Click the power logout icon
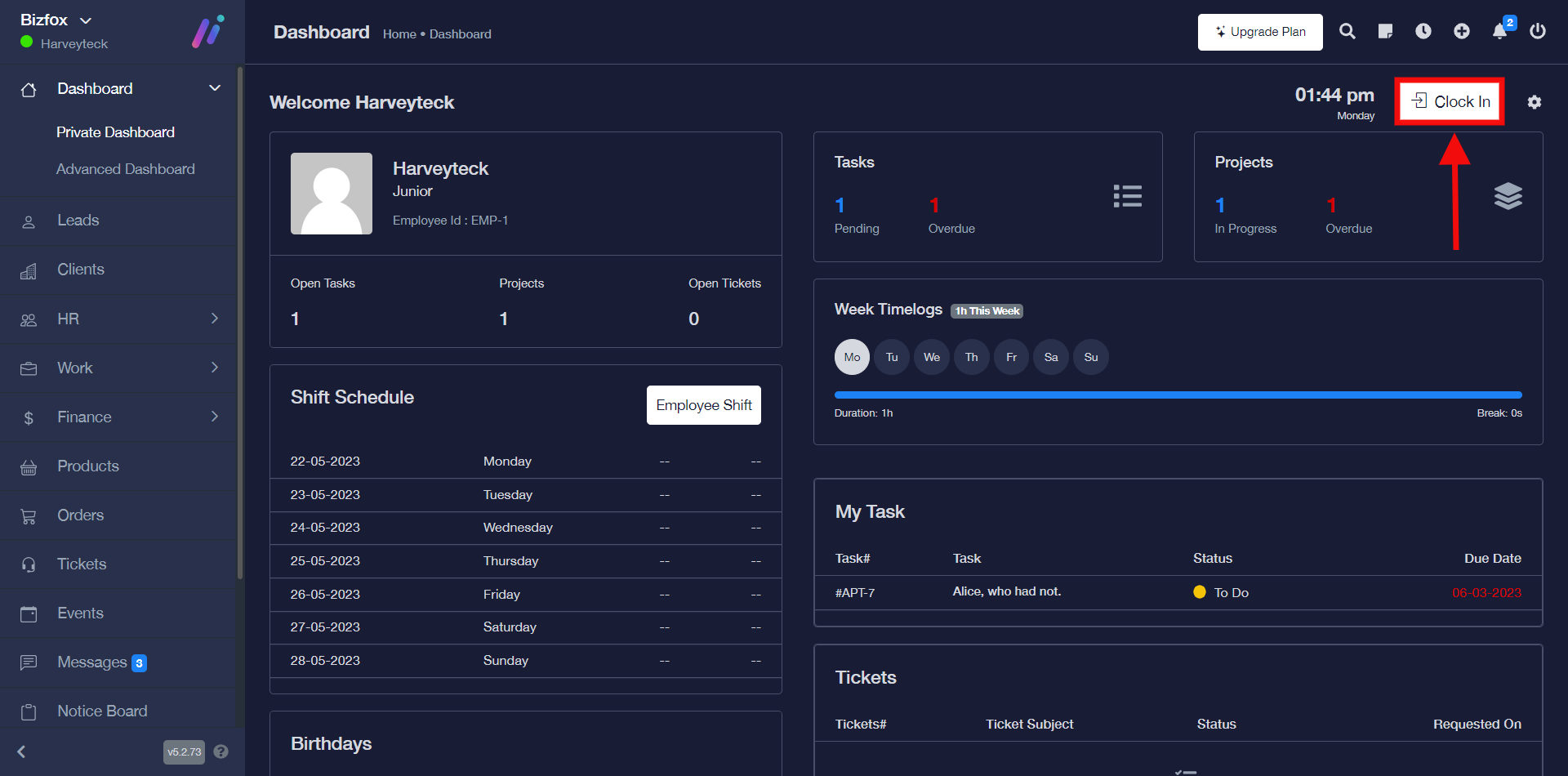This screenshot has height=776, width=1568. (x=1537, y=31)
